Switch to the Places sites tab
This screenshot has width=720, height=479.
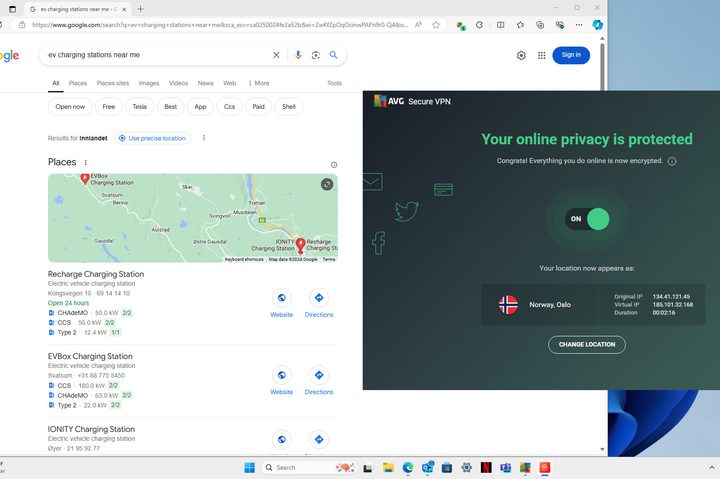pos(112,83)
